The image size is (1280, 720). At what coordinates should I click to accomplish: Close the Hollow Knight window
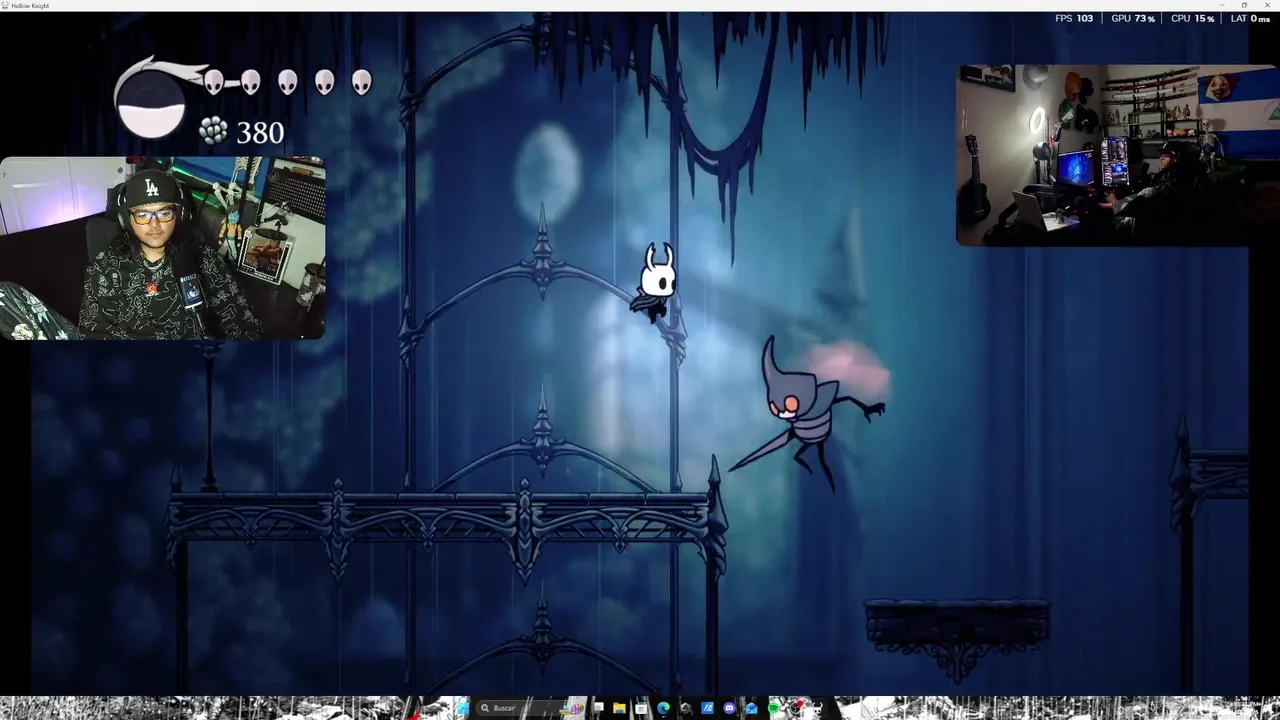1269,5
